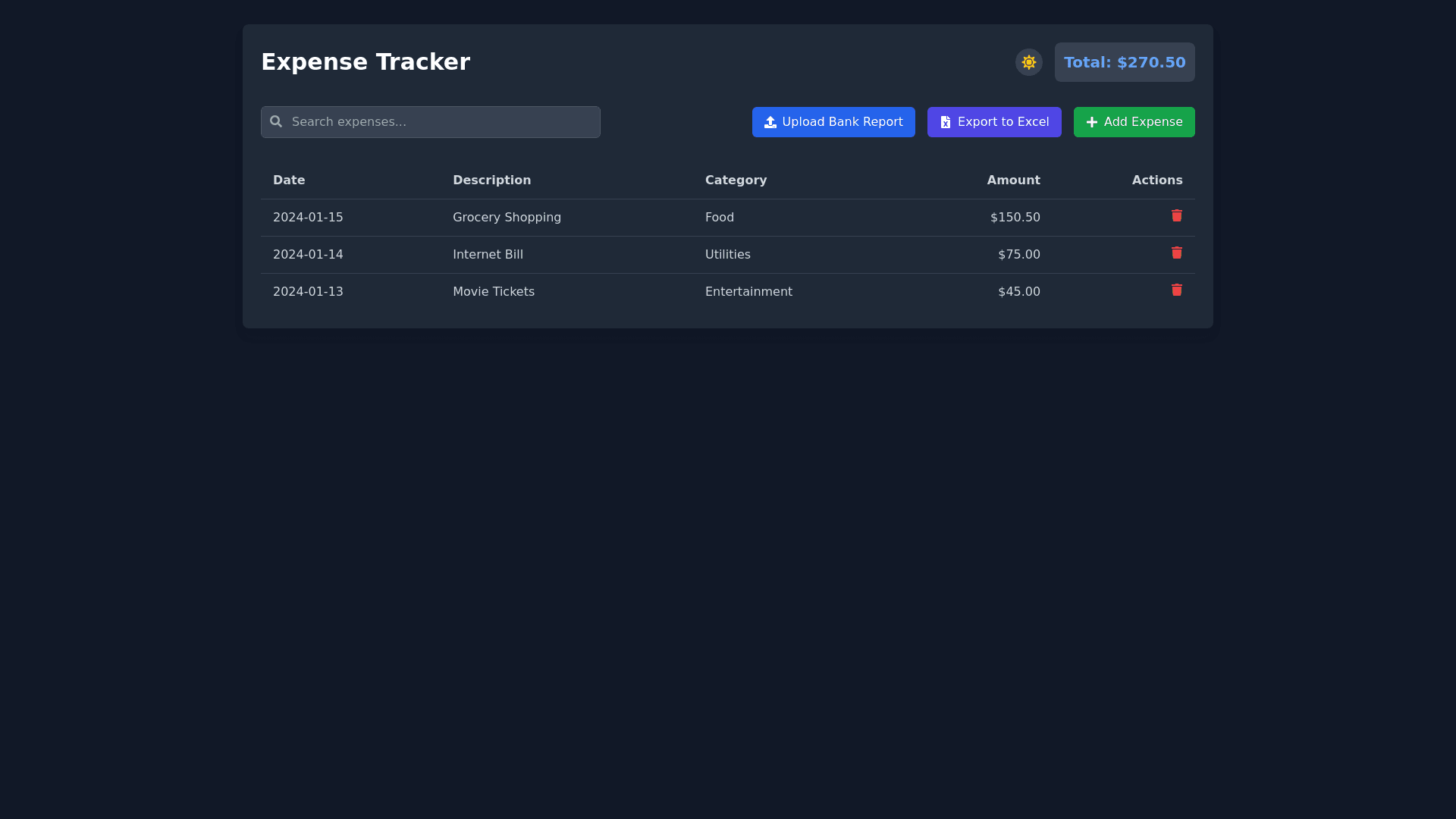Image resolution: width=1456 pixels, height=819 pixels.
Task: Toggle light mode with sun icon
Action: tap(1028, 62)
